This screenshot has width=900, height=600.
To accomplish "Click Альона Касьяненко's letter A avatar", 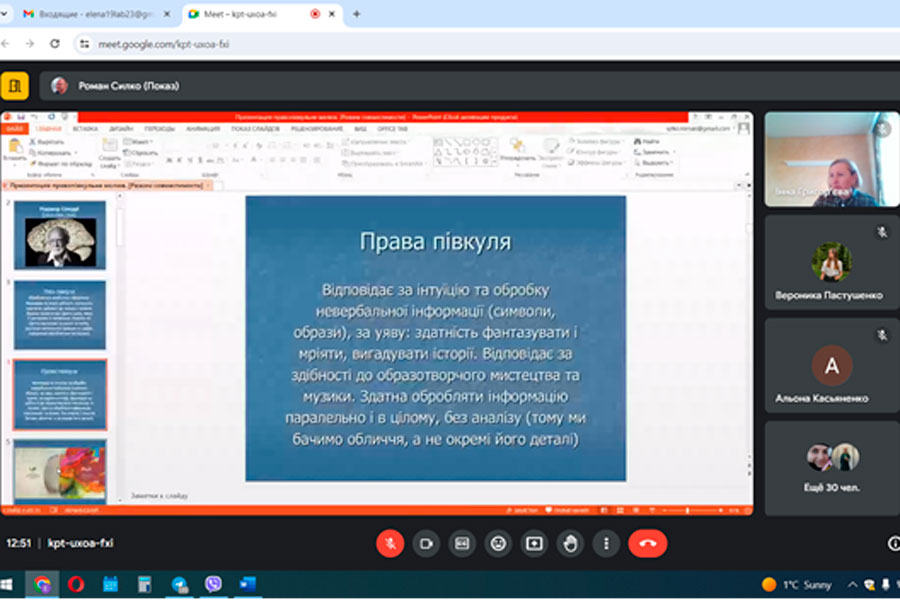I will pos(832,366).
